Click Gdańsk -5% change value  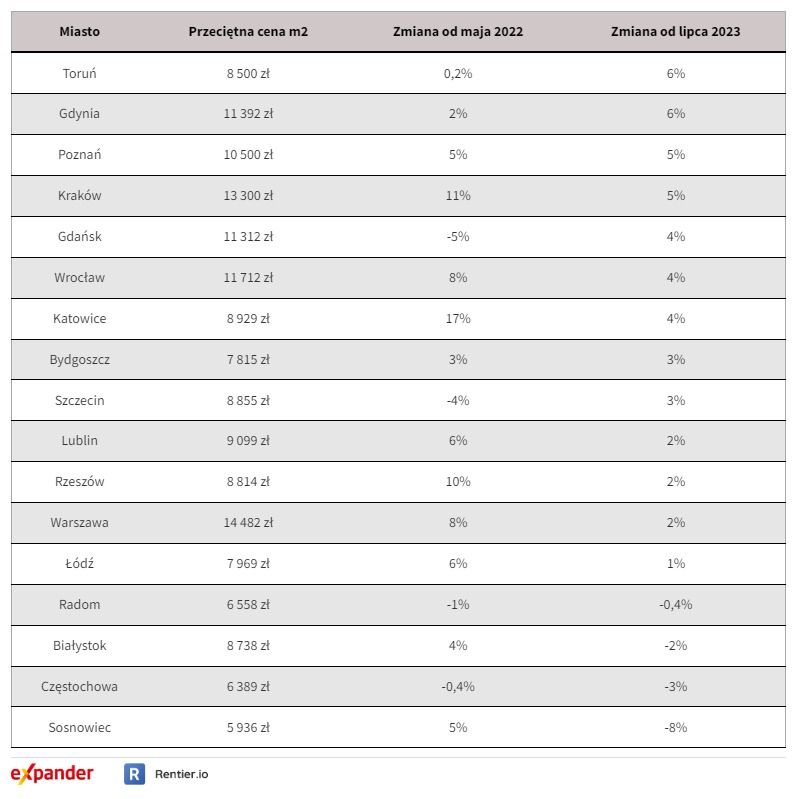[x=458, y=237]
